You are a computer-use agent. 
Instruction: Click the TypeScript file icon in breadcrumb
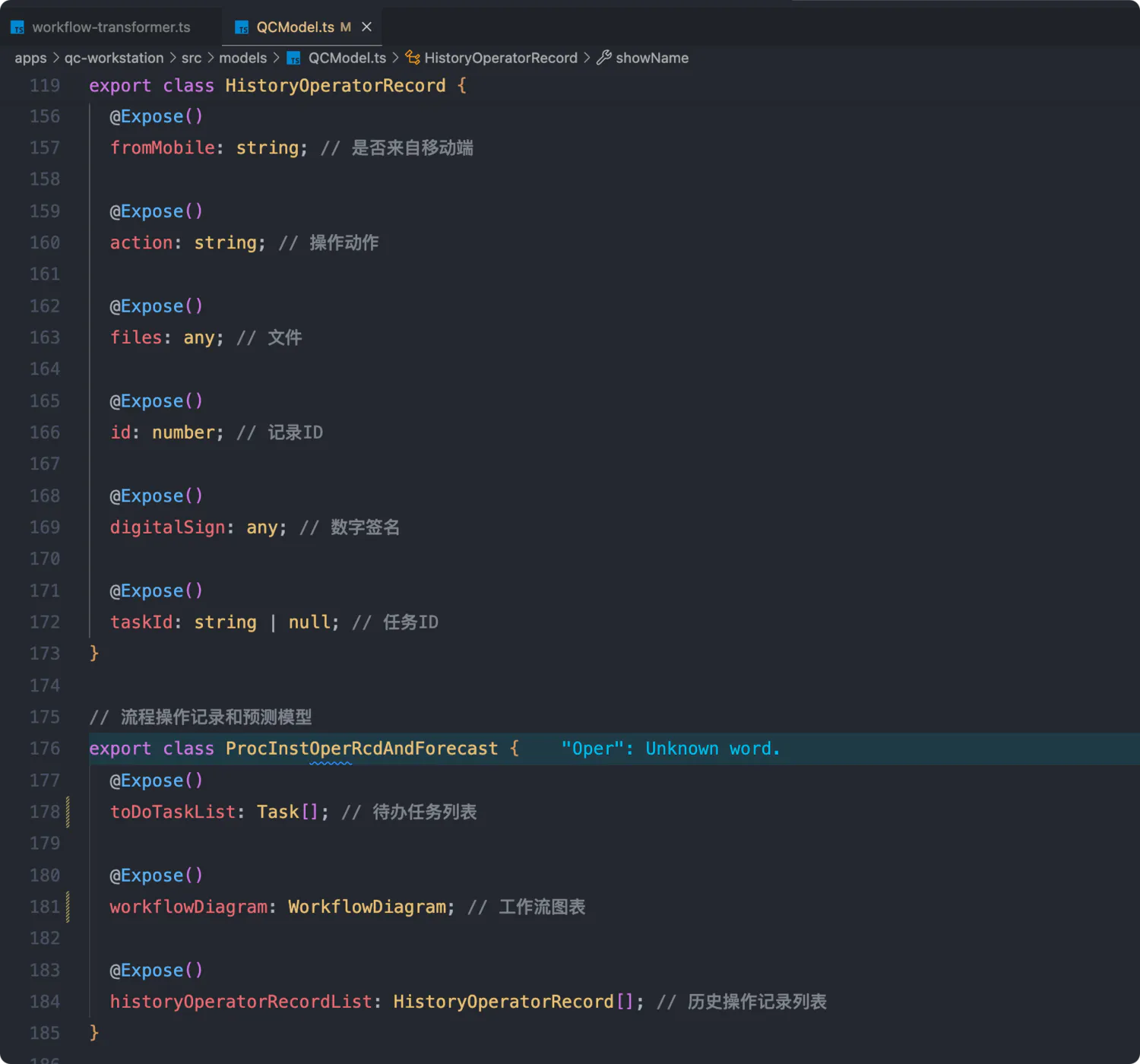coord(294,59)
